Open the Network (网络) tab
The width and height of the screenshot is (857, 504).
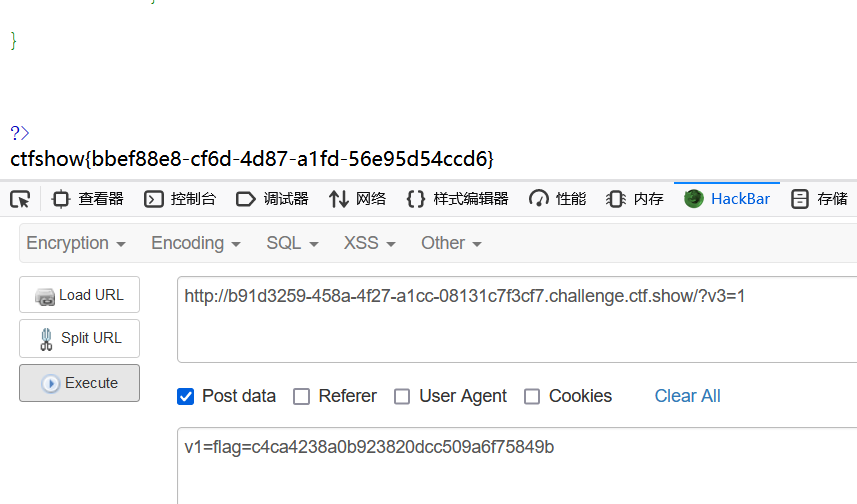point(357,199)
